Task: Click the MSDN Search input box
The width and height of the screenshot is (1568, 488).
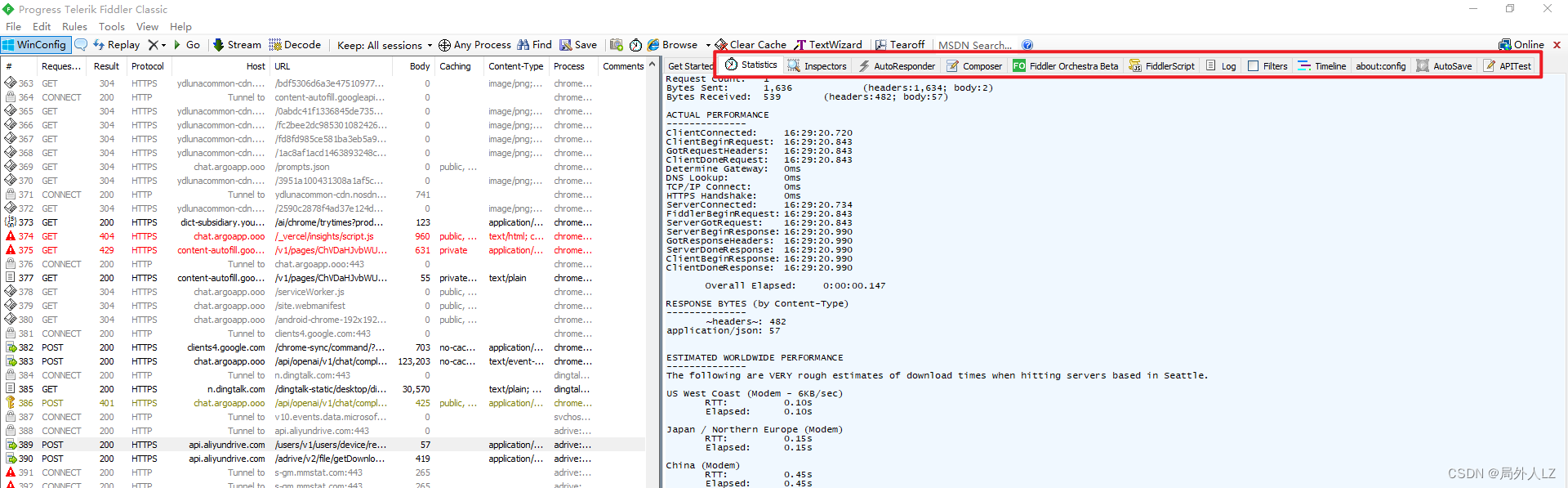Action: click(x=975, y=45)
